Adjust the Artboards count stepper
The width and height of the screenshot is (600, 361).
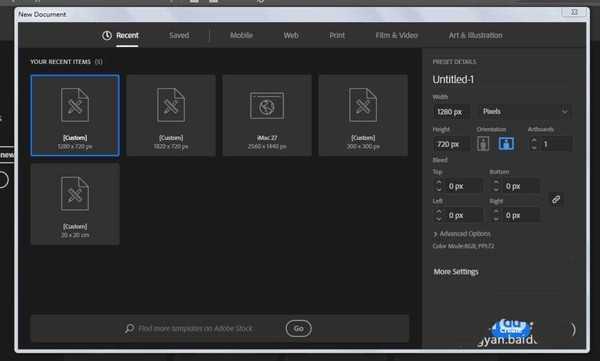click(x=534, y=144)
